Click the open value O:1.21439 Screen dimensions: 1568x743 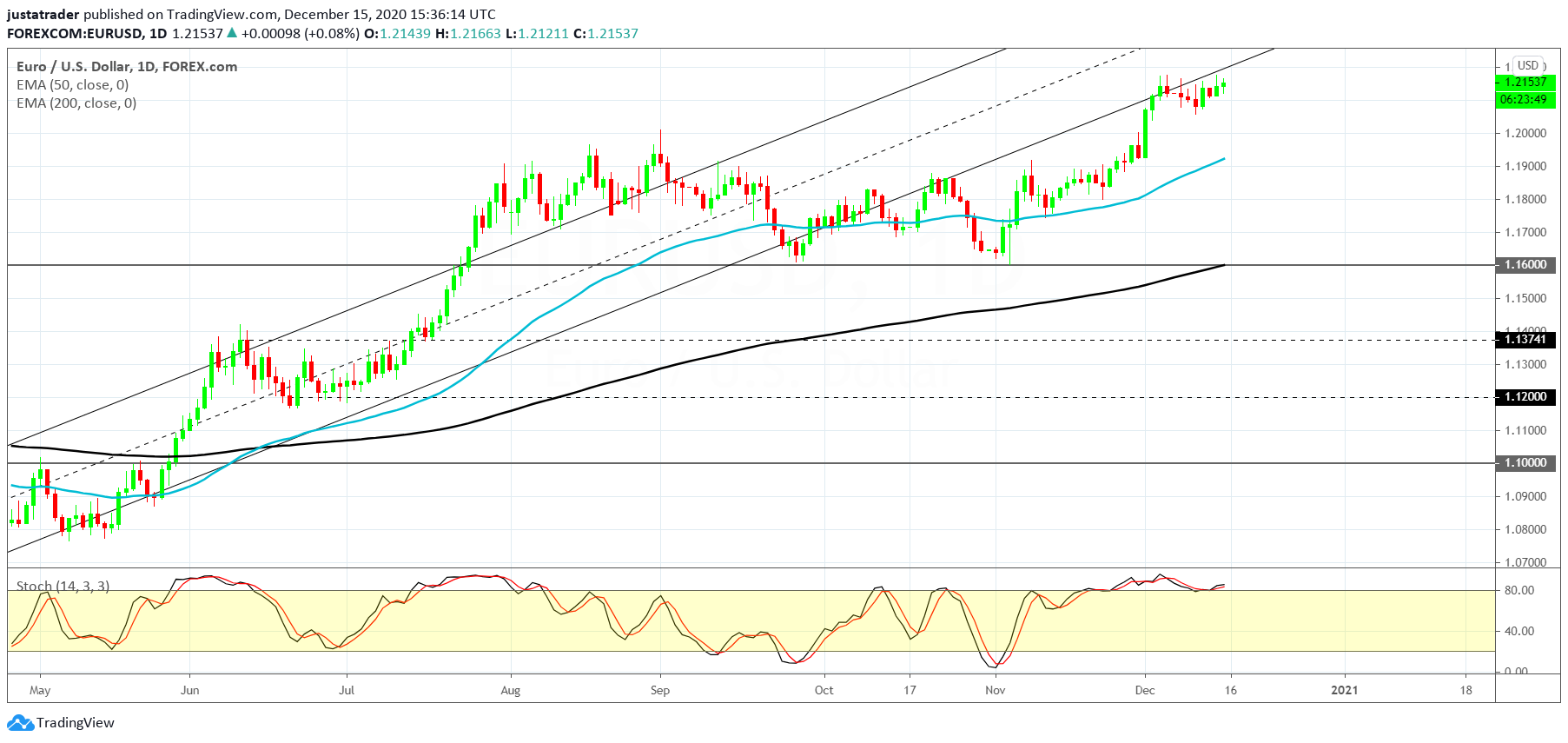397,34
